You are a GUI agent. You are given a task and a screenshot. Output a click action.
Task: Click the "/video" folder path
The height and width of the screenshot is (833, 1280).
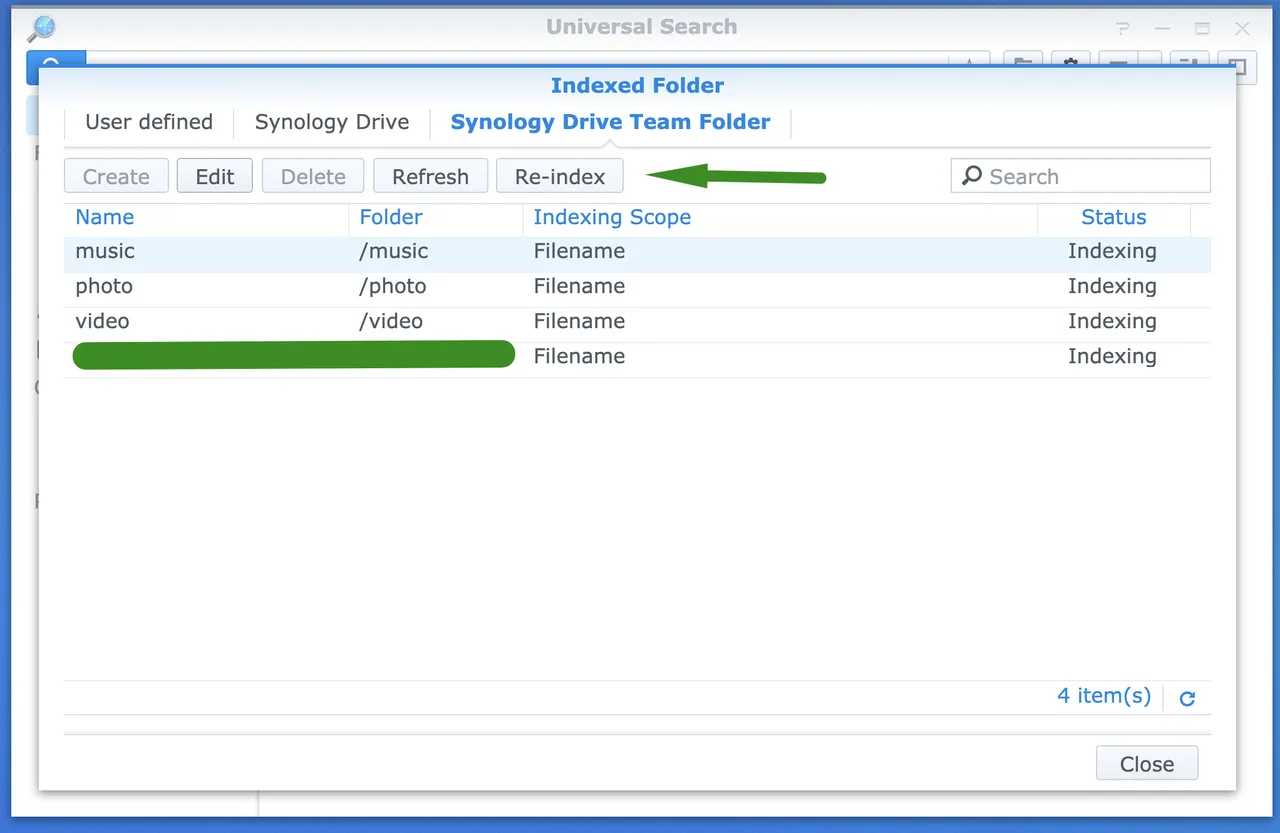(391, 321)
